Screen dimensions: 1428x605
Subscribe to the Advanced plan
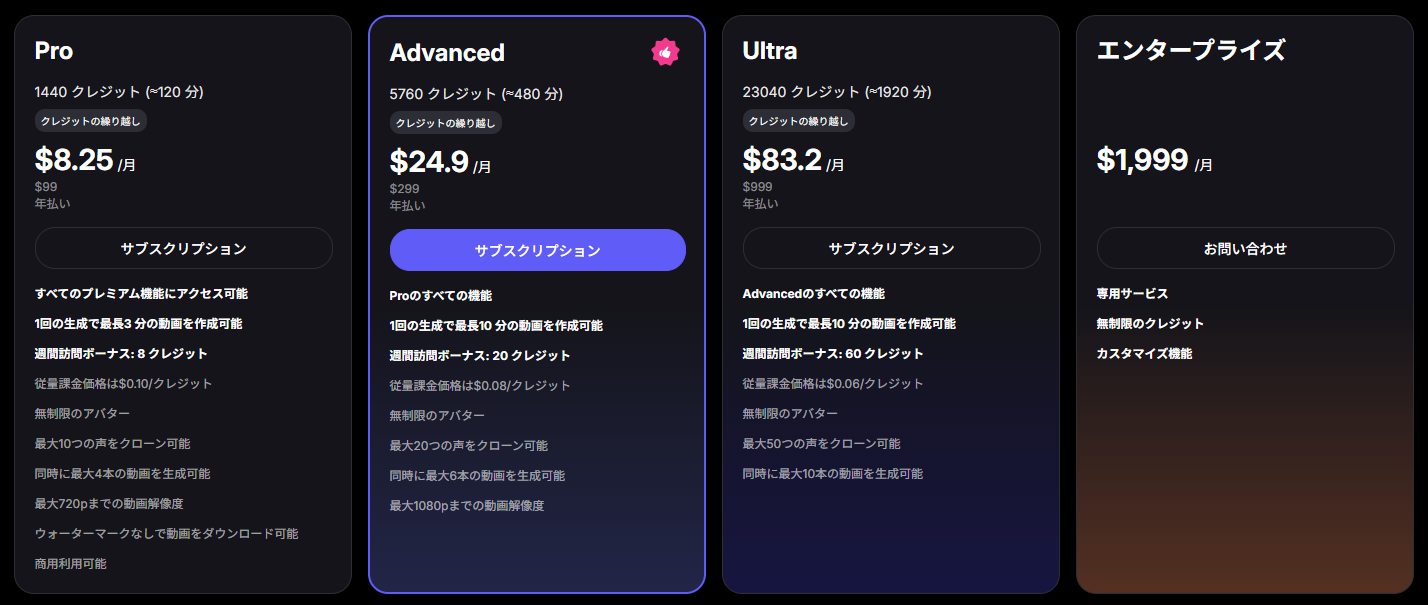[538, 250]
